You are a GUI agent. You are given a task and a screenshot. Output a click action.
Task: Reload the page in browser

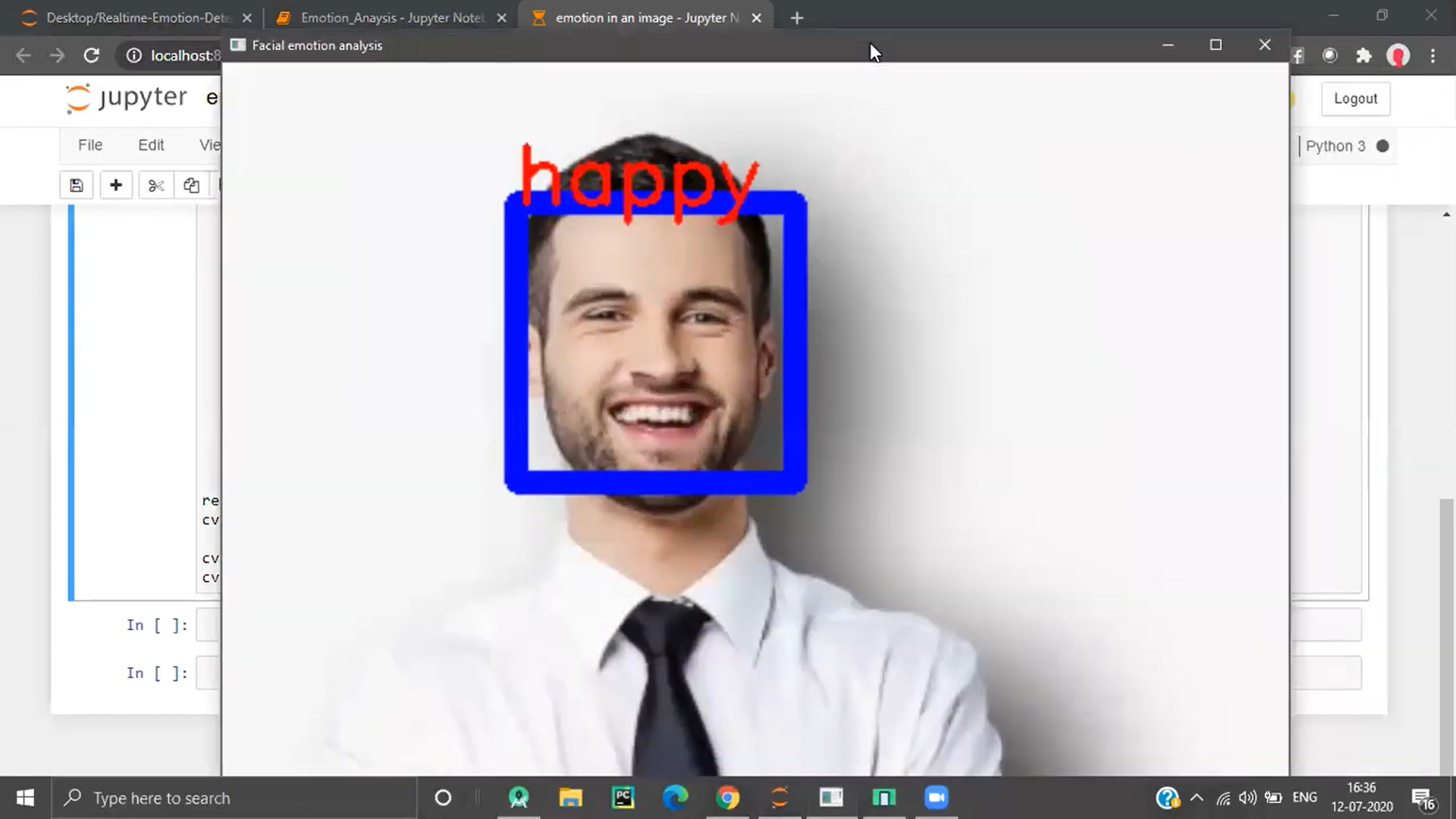92,55
